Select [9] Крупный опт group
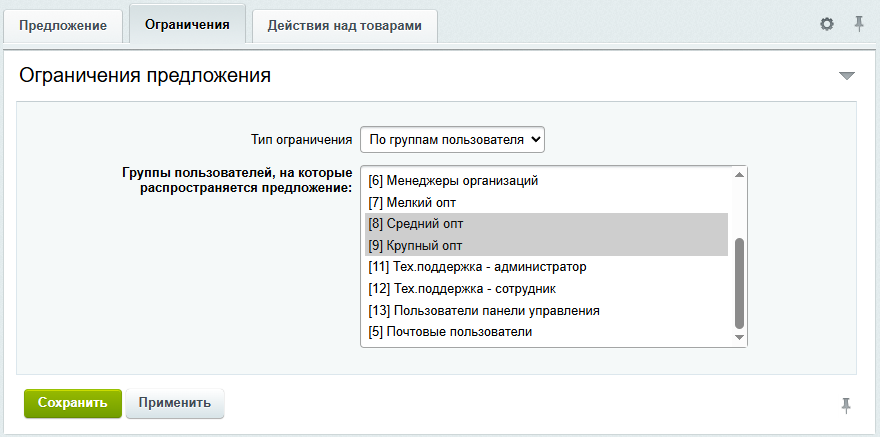Screen dimensions: 880x437 (x=547, y=246)
